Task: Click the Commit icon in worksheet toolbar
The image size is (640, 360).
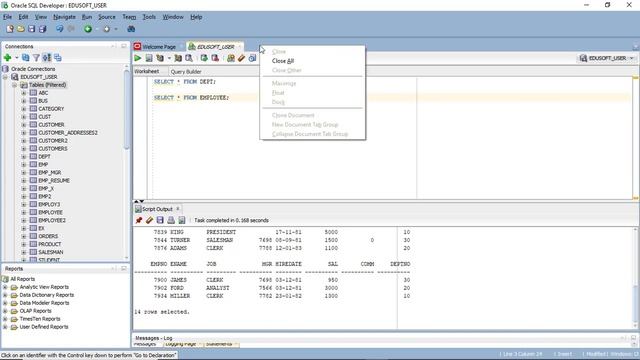Action: point(204,58)
